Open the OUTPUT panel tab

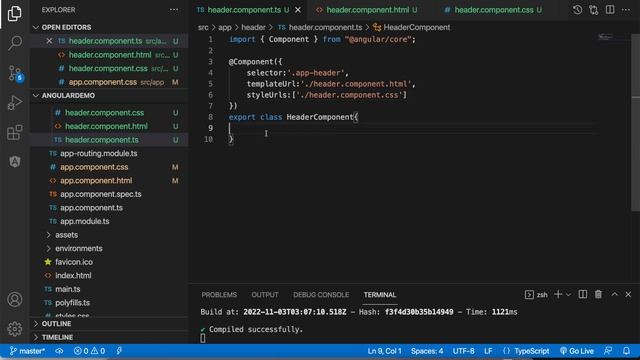click(x=264, y=295)
